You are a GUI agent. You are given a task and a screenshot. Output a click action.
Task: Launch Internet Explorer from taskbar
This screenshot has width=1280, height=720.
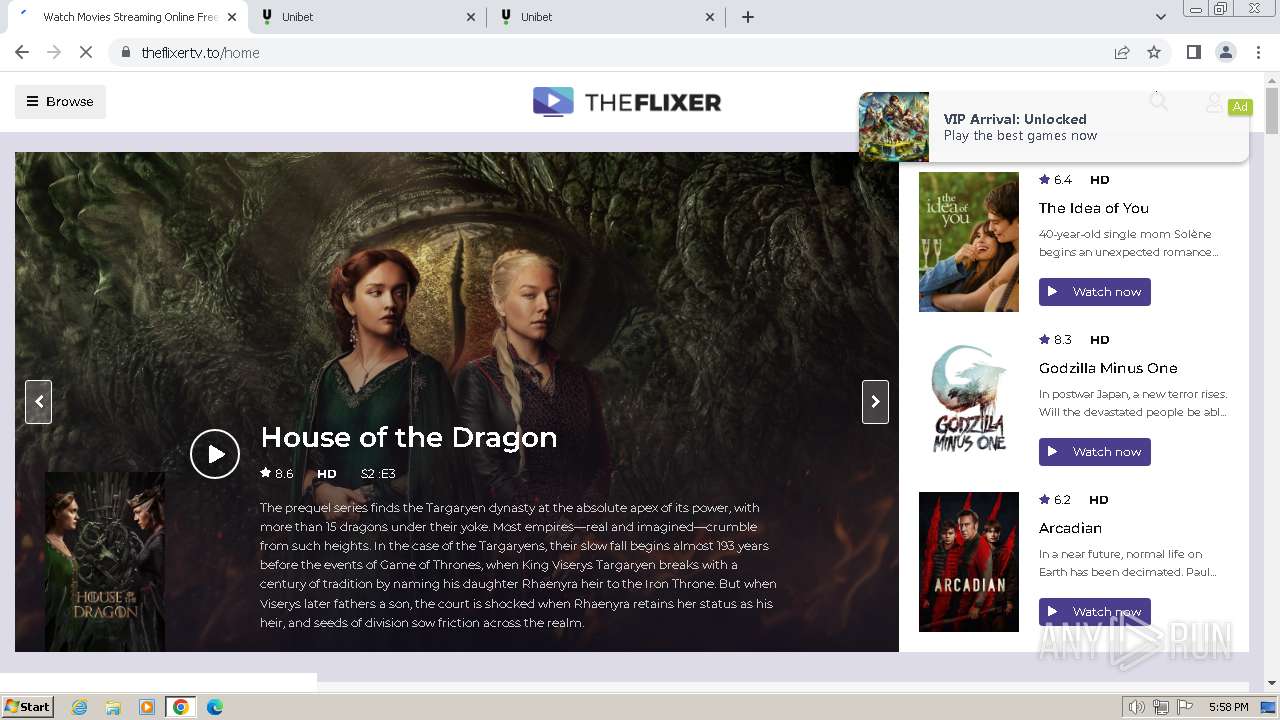80,707
